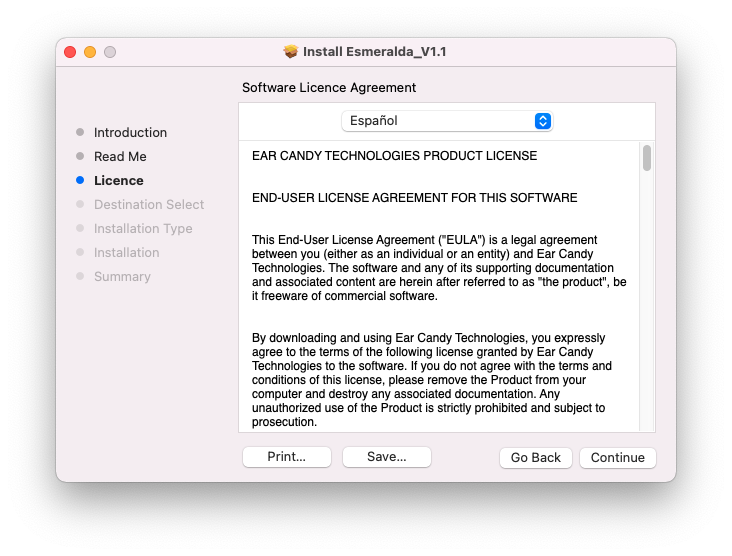Viewport: 732px width, 556px height.
Task: Click the licence text scrollbar thumb
Action: point(647,158)
